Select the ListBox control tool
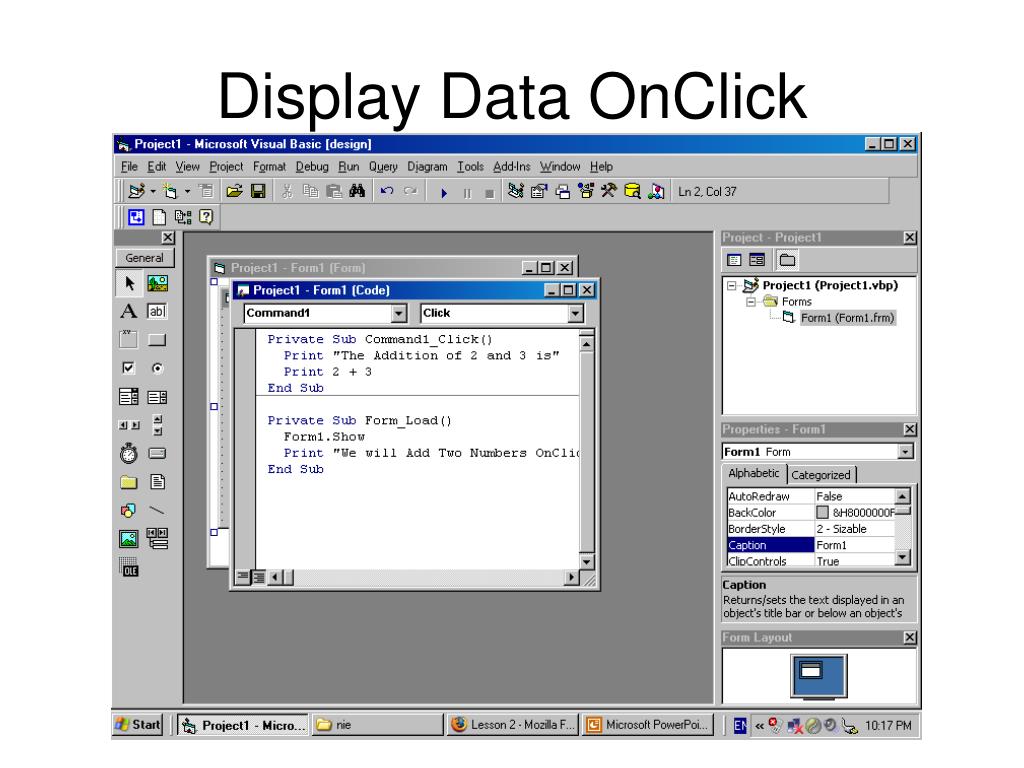Image resolution: width=1024 pixels, height=768 pixels. [x=157, y=396]
